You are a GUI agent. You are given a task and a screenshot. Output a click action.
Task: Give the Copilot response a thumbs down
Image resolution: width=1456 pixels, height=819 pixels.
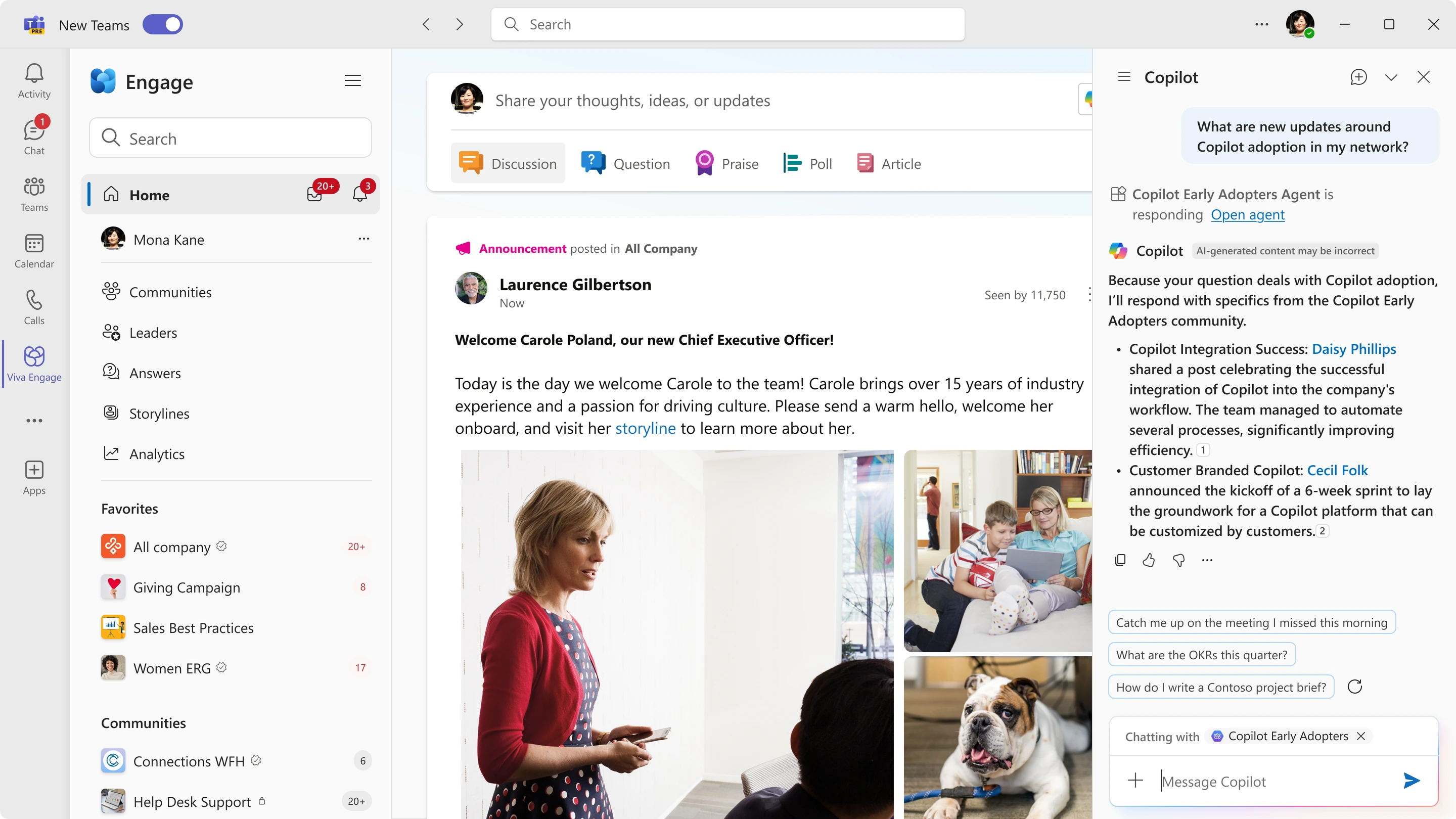1178,560
